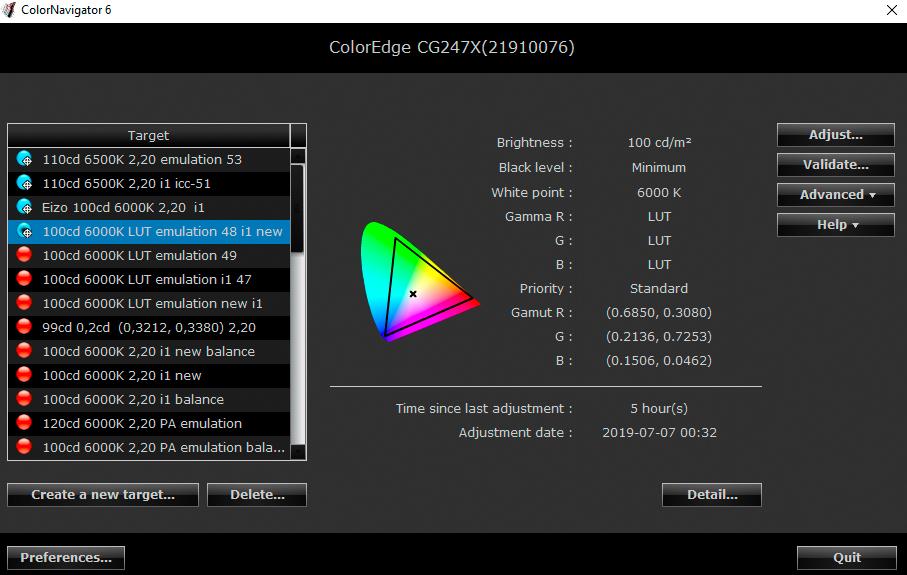Image resolution: width=907 pixels, height=575 pixels.
Task: Click the ColorNavigator 6 app icon in title bar
Action: click(9, 10)
